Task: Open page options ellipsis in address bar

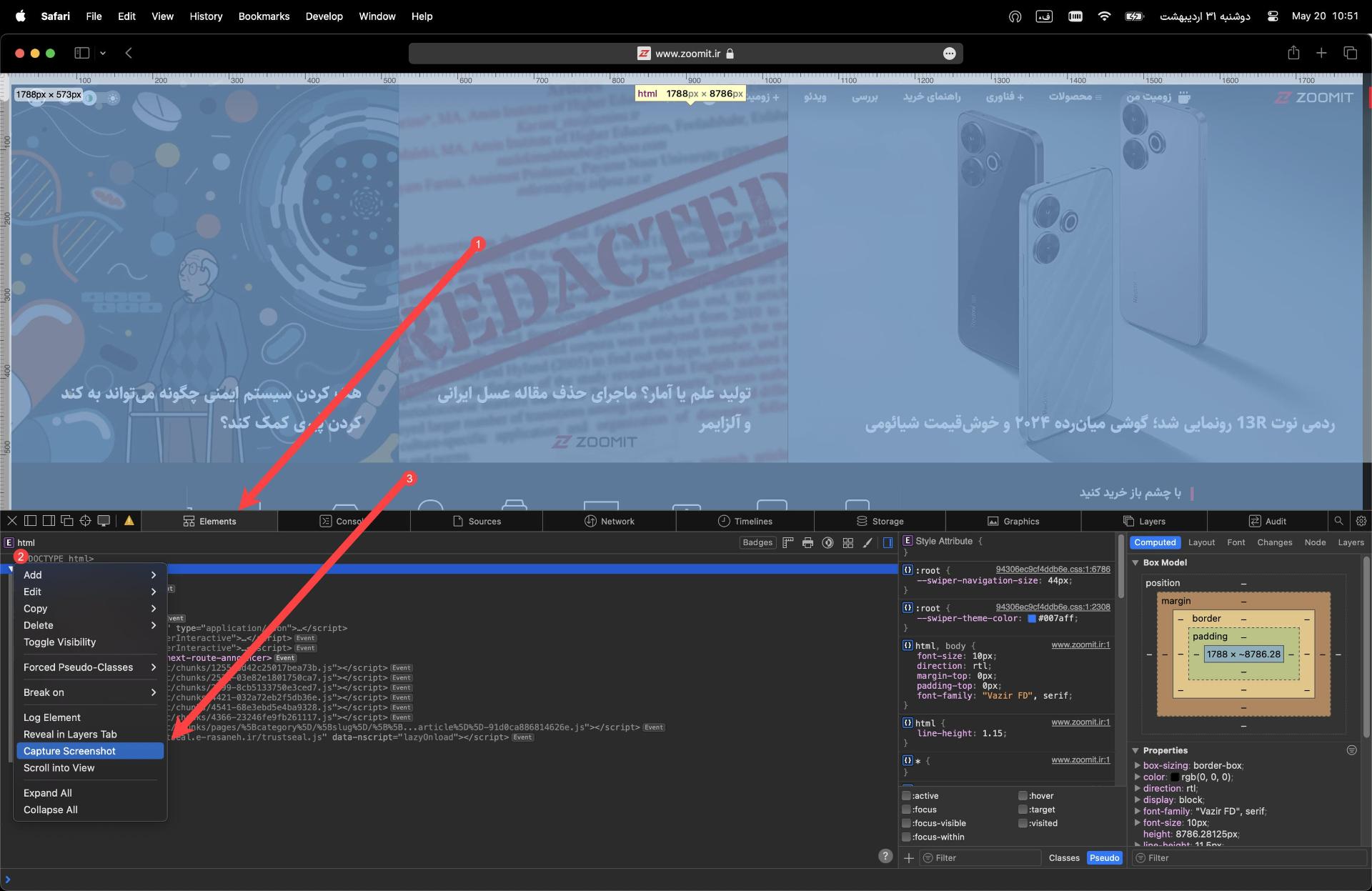Action: (949, 54)
